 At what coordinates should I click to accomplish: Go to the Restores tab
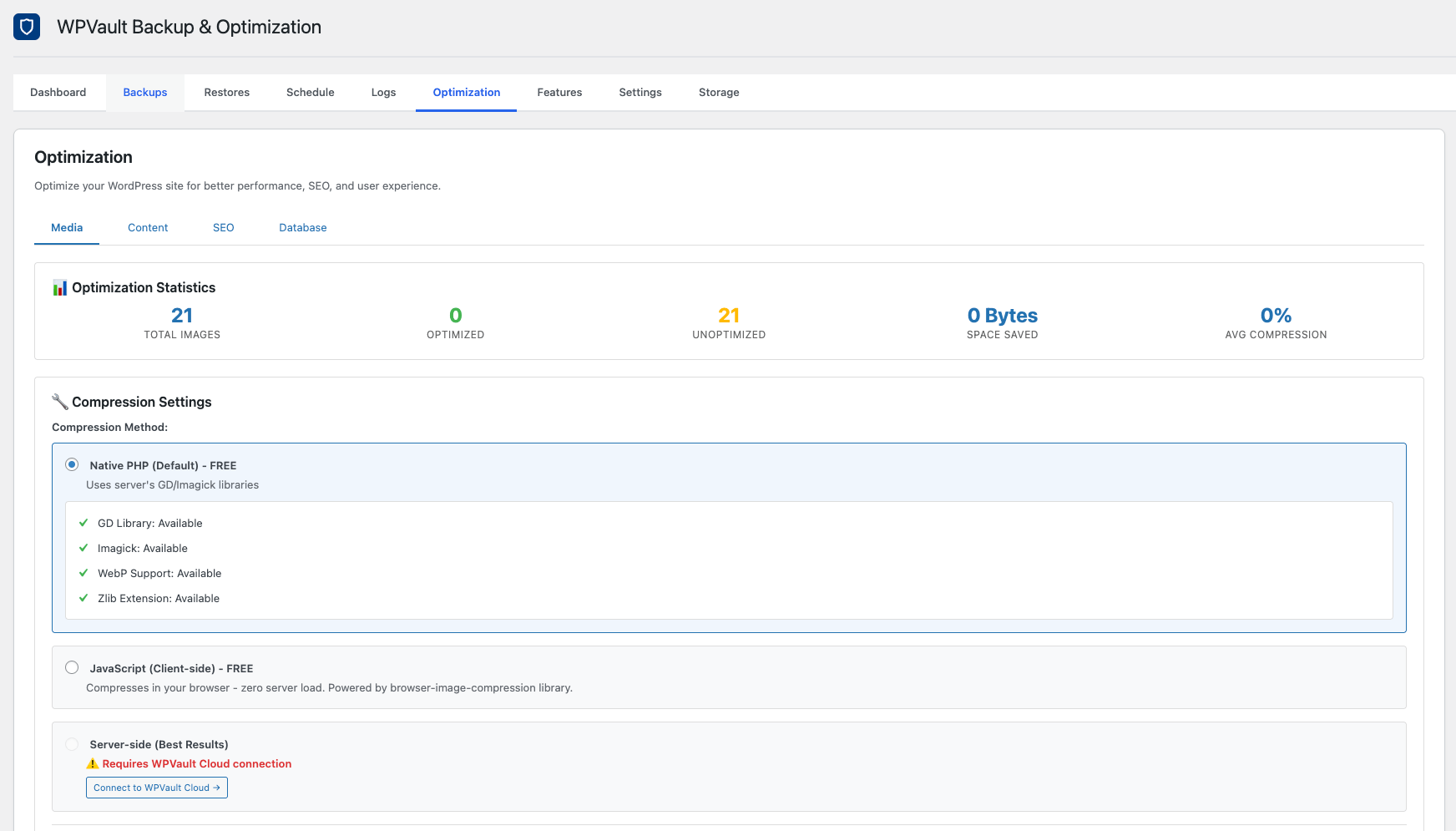[227, 93]
